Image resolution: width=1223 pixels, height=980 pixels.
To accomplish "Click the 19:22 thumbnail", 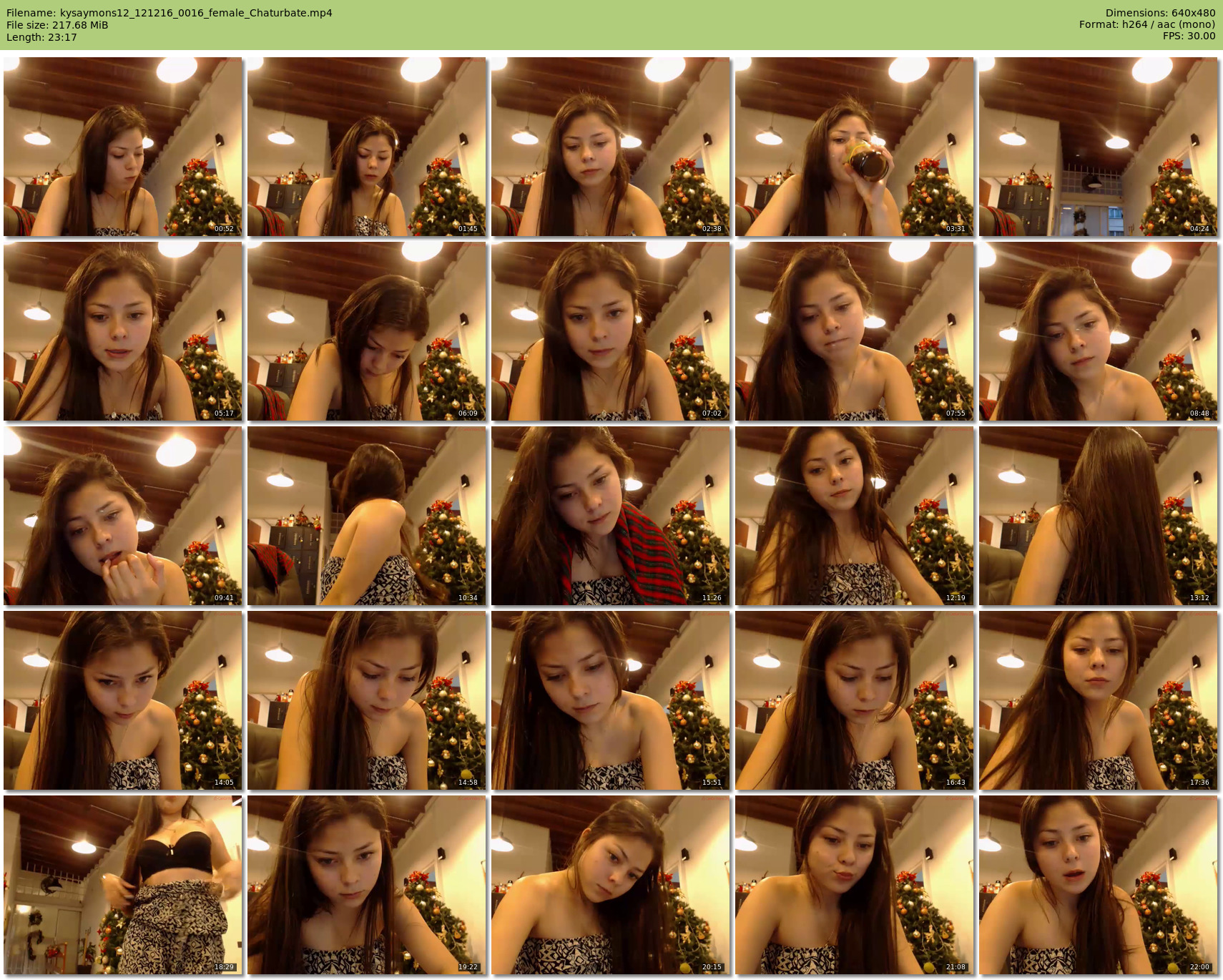I will point(366,885).
